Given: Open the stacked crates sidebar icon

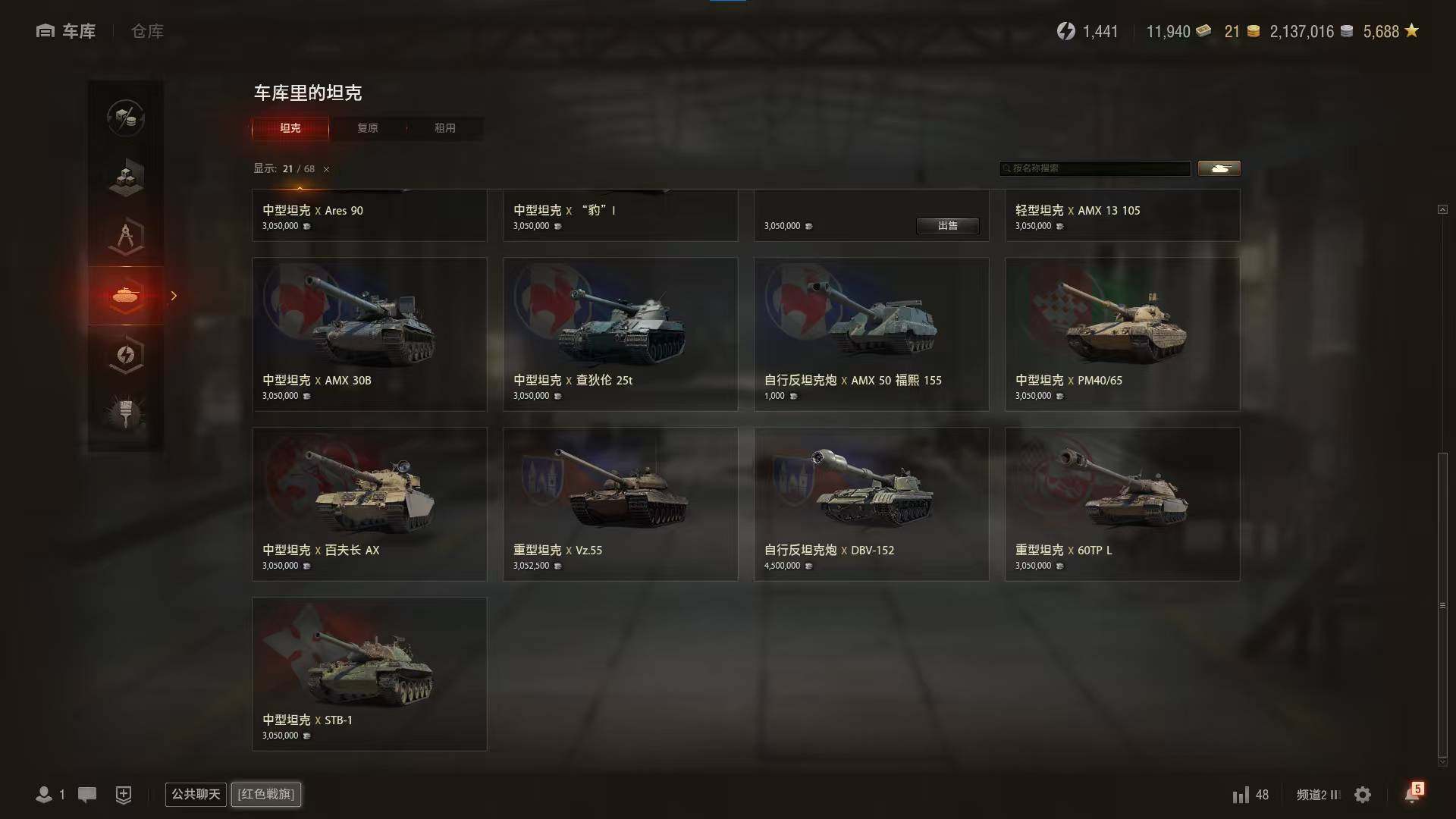Looking at the screenshot, I should pos(126,177).
